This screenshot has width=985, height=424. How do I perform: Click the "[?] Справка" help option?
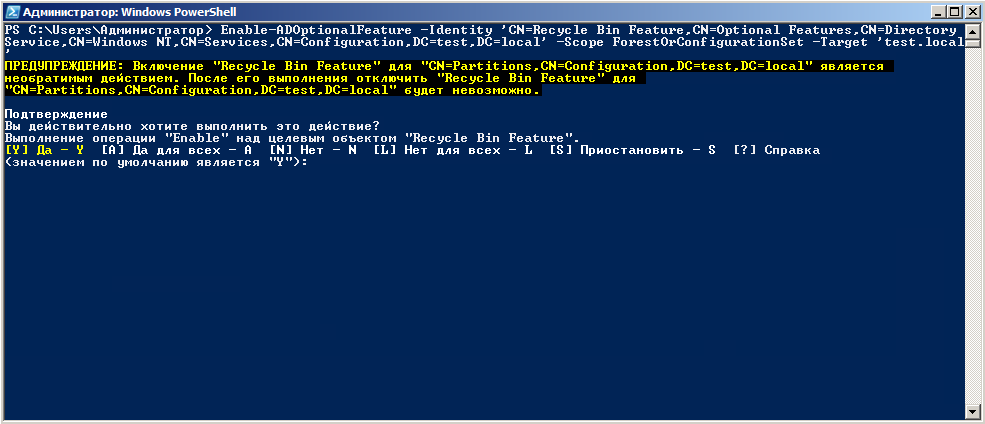(777, 150)
